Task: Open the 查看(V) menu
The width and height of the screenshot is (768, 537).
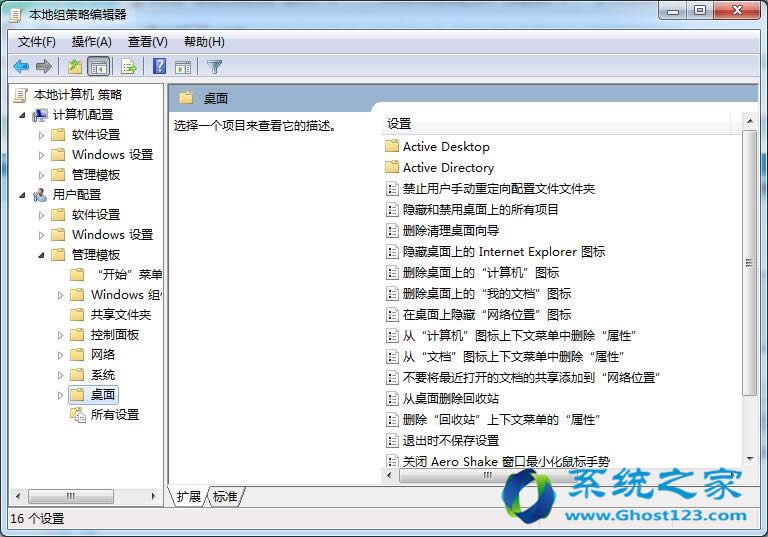Action: pyautogui.click(x=147, y=42)
